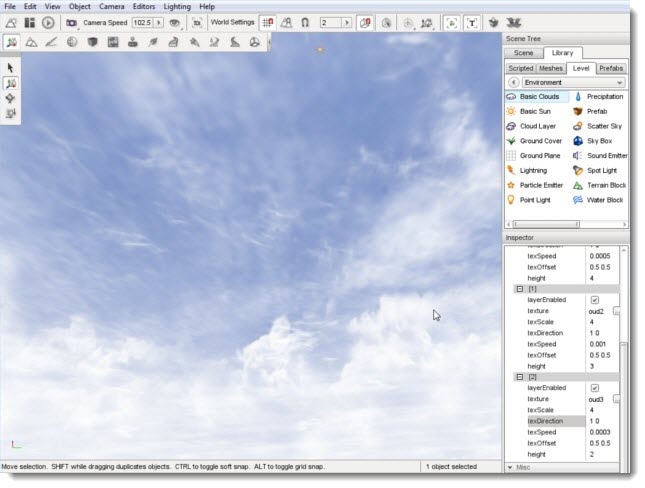Toggle the object icon rendering button
This screenshot has height=488, width=645.
point(451,23)
